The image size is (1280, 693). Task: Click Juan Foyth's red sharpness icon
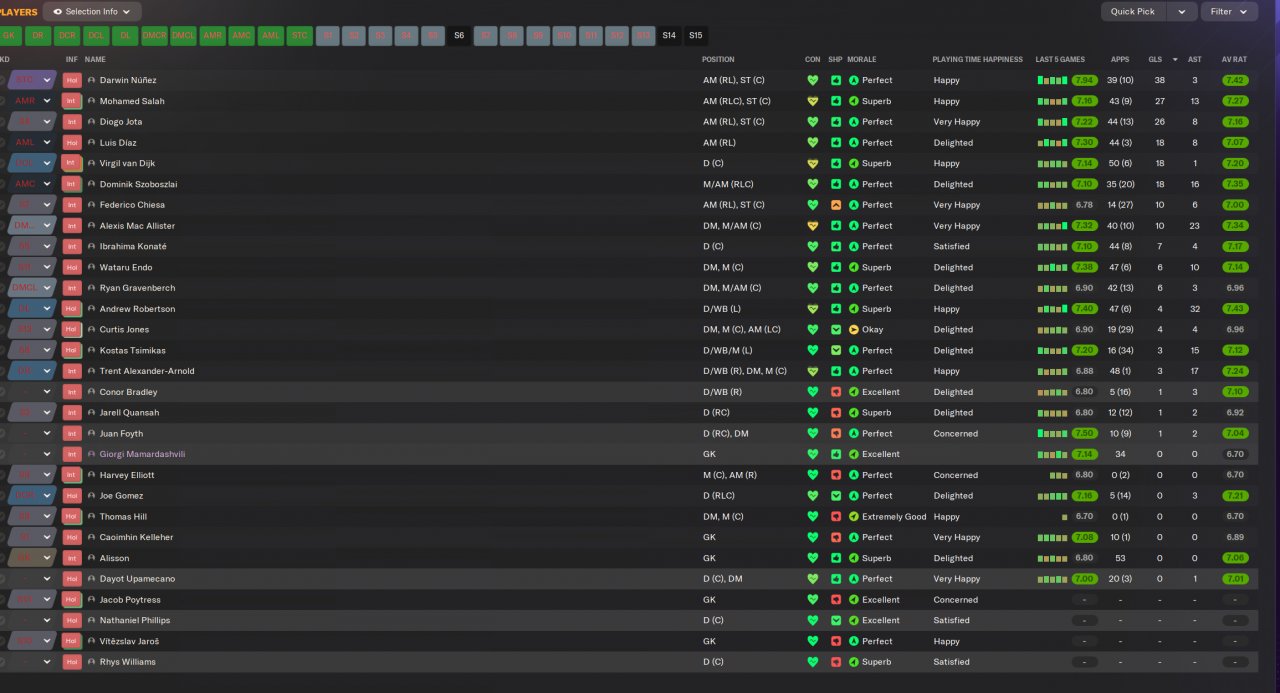tap(836, 434)
